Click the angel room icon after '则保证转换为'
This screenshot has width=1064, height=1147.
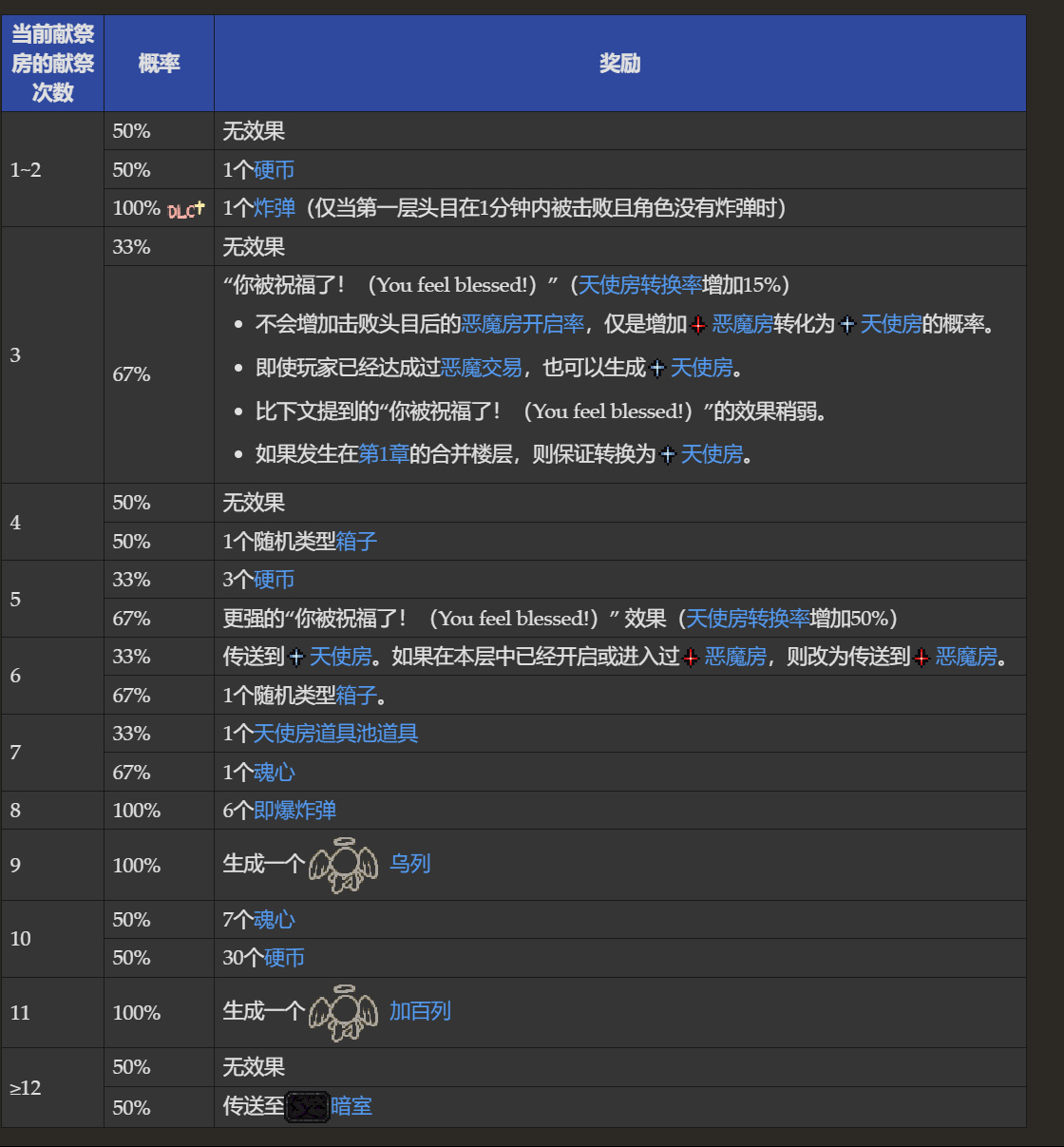click(668, 455)
